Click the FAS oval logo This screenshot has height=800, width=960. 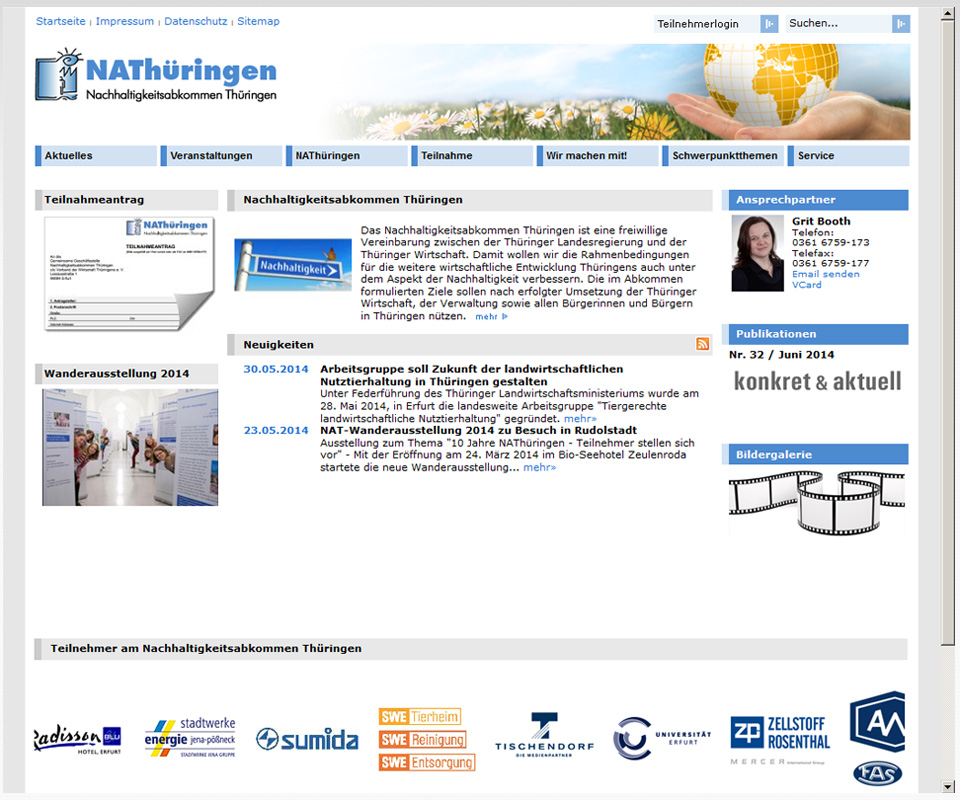877,773
